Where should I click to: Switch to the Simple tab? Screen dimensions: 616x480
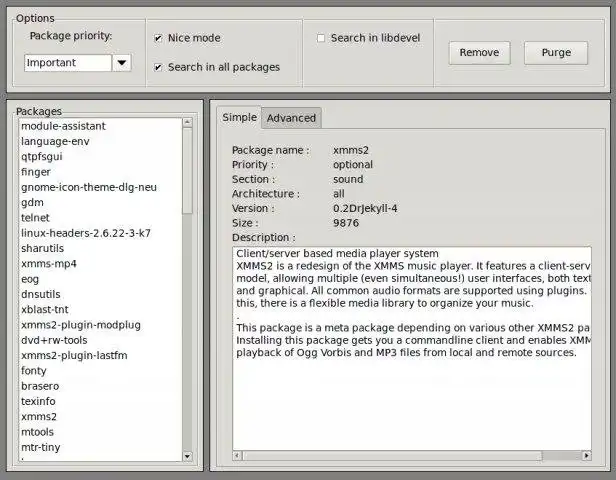tap(239, 117)
